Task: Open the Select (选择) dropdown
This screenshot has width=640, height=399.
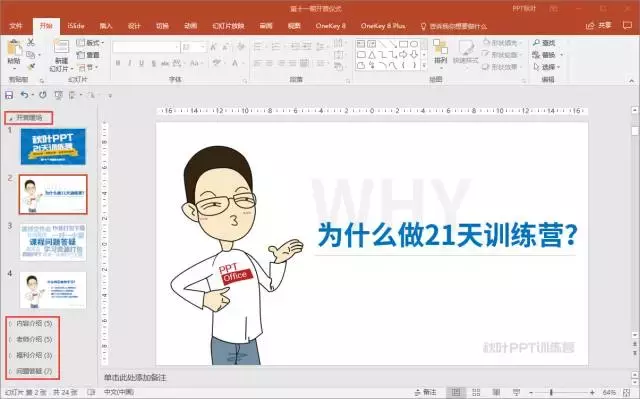Action: [x=547, y=67]
